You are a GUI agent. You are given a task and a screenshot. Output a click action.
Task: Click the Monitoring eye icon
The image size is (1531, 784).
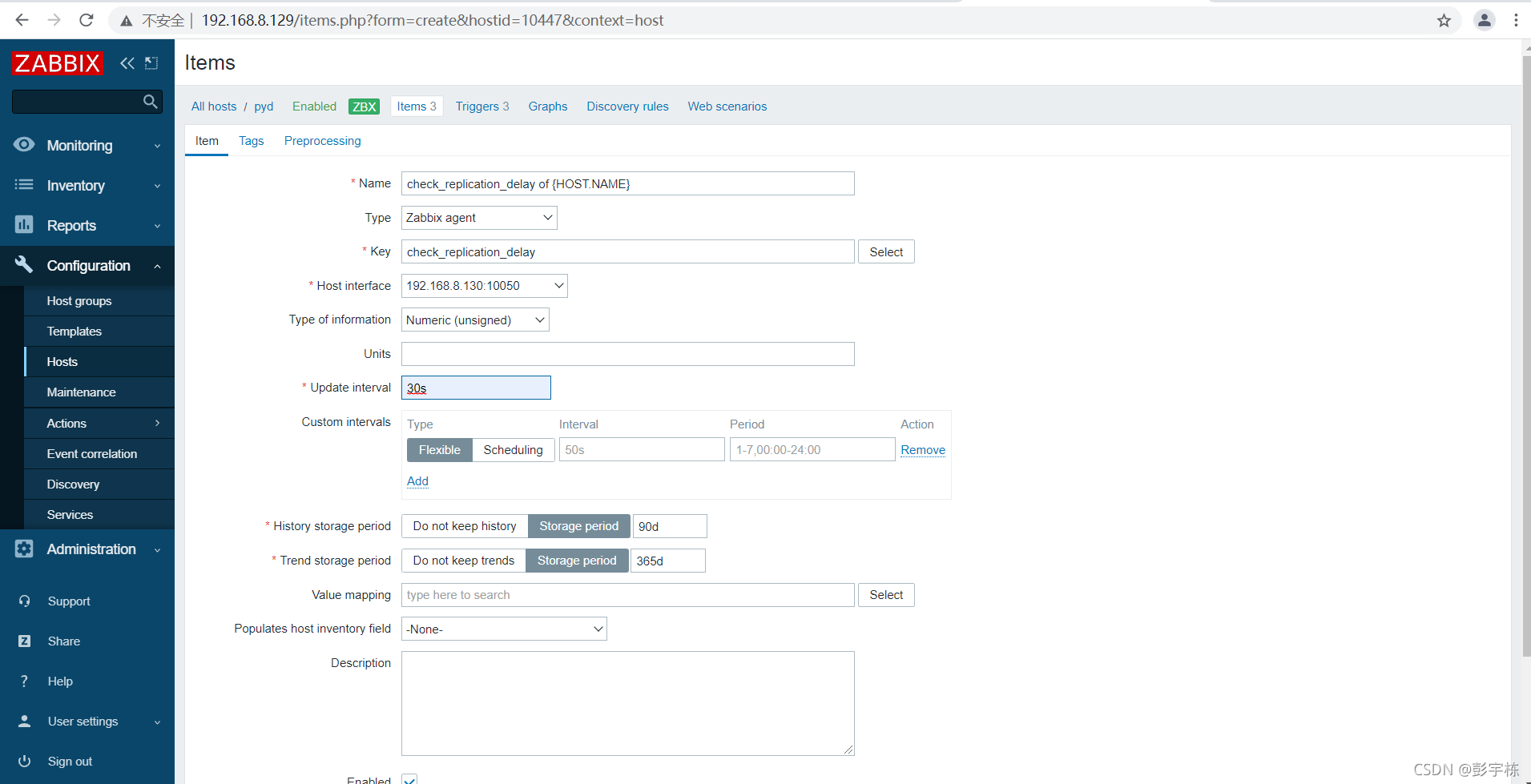pyautogui.click(x=24, y=145)
